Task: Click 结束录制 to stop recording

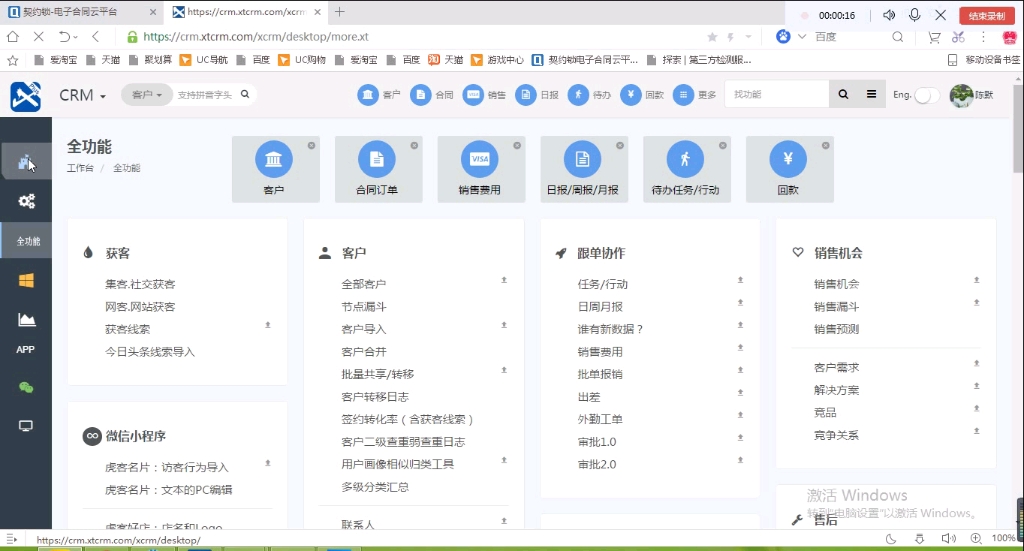Action: [x=987, y=16]
